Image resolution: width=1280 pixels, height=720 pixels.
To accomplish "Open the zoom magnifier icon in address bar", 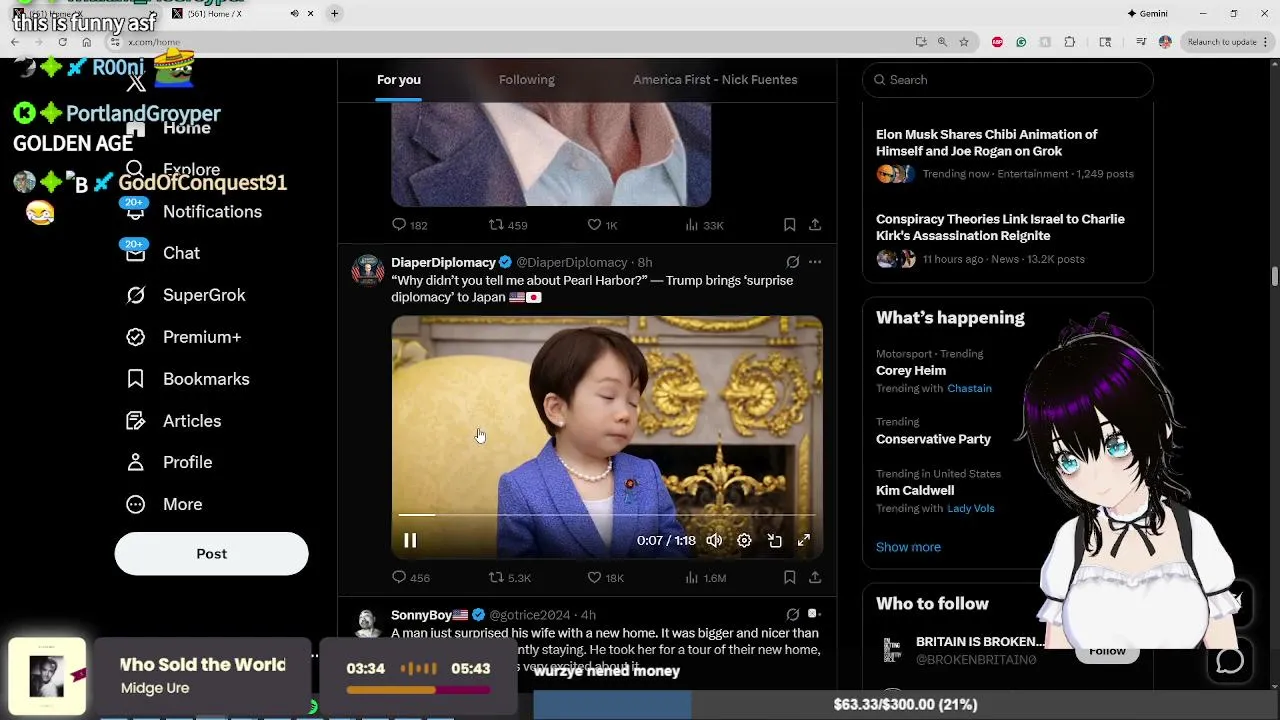I will (942, 42).
